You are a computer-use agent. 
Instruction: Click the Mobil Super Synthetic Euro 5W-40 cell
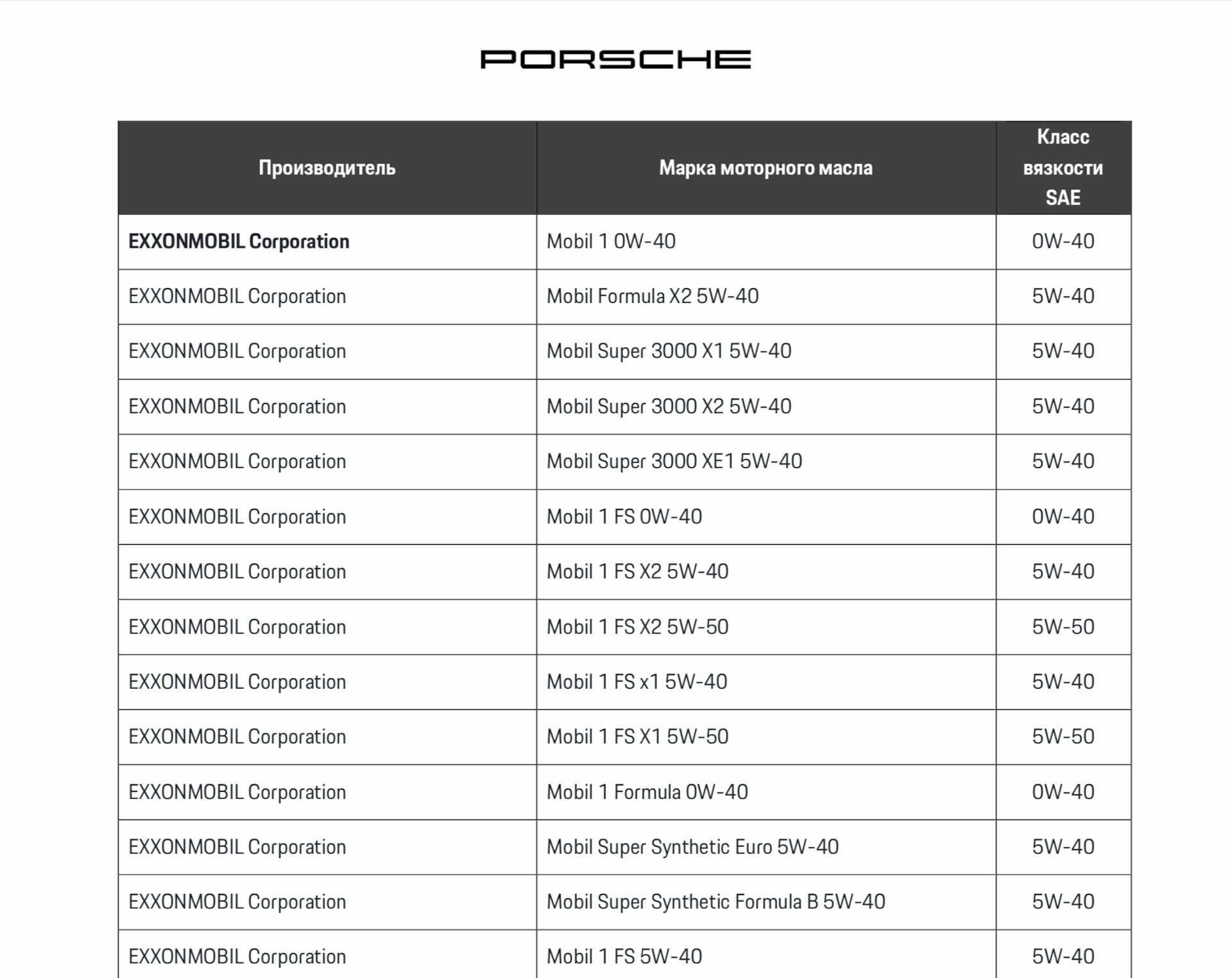click(x=692, y=847)
